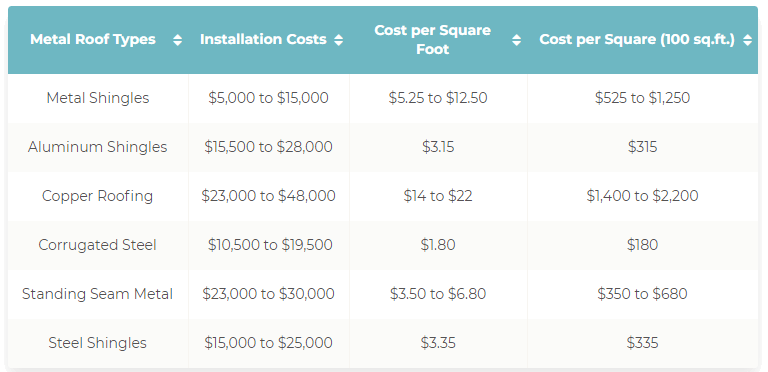Image resolution: width=768 pixels, height=372 pixels.
Task: Click sort arrows beside Metal Roof Types
Action: (x=178, y=40)
